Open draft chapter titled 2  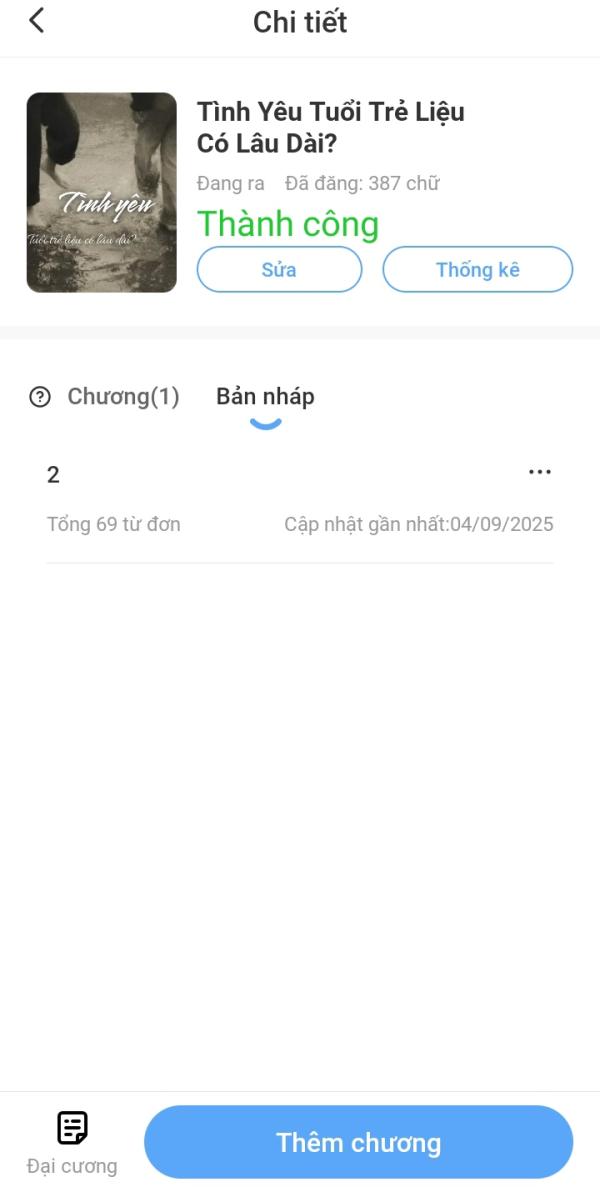click(300, 498)
